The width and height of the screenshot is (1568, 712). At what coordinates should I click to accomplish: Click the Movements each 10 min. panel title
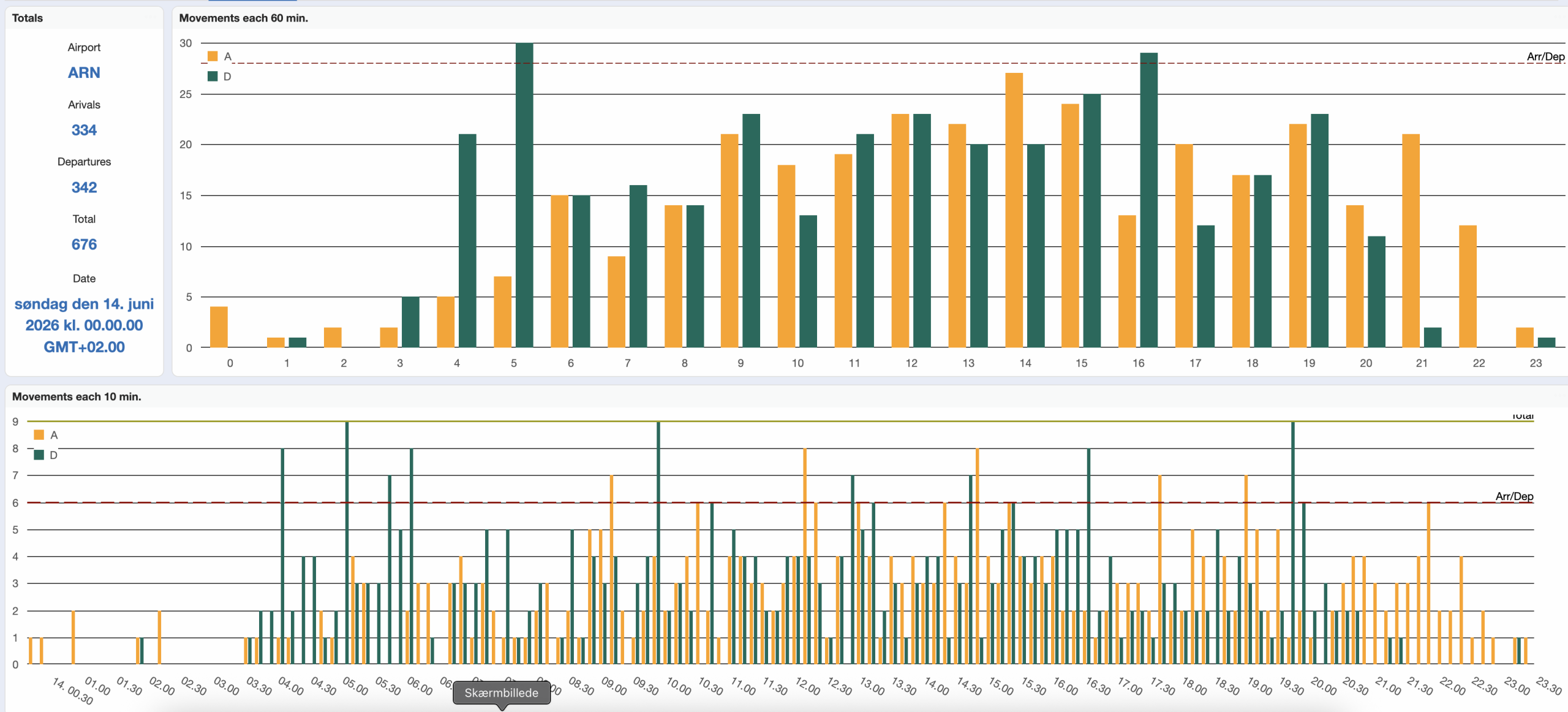pyautogui.click(x=77, y=396)
